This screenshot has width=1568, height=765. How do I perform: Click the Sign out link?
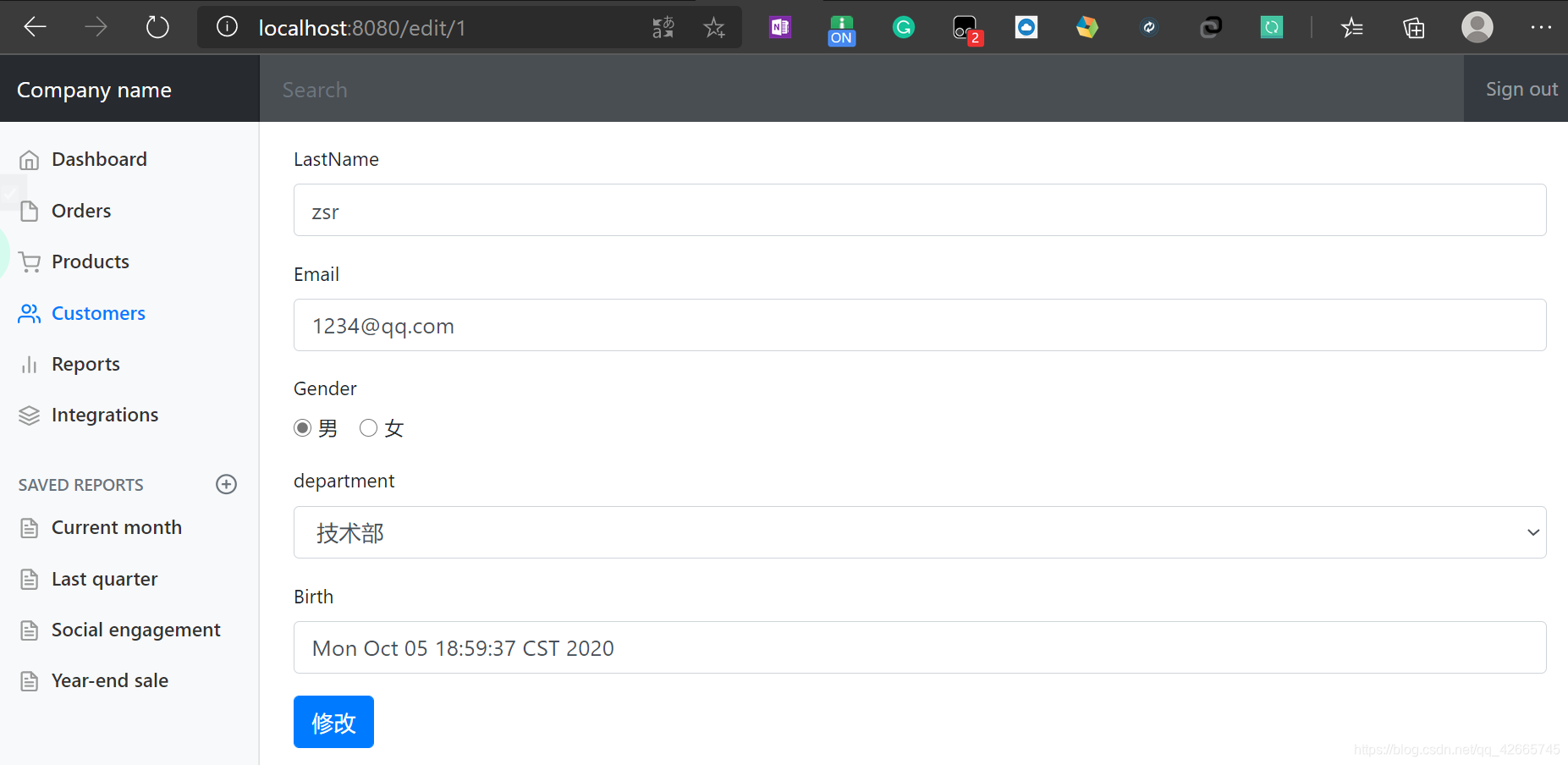[x=1521, y=89]
